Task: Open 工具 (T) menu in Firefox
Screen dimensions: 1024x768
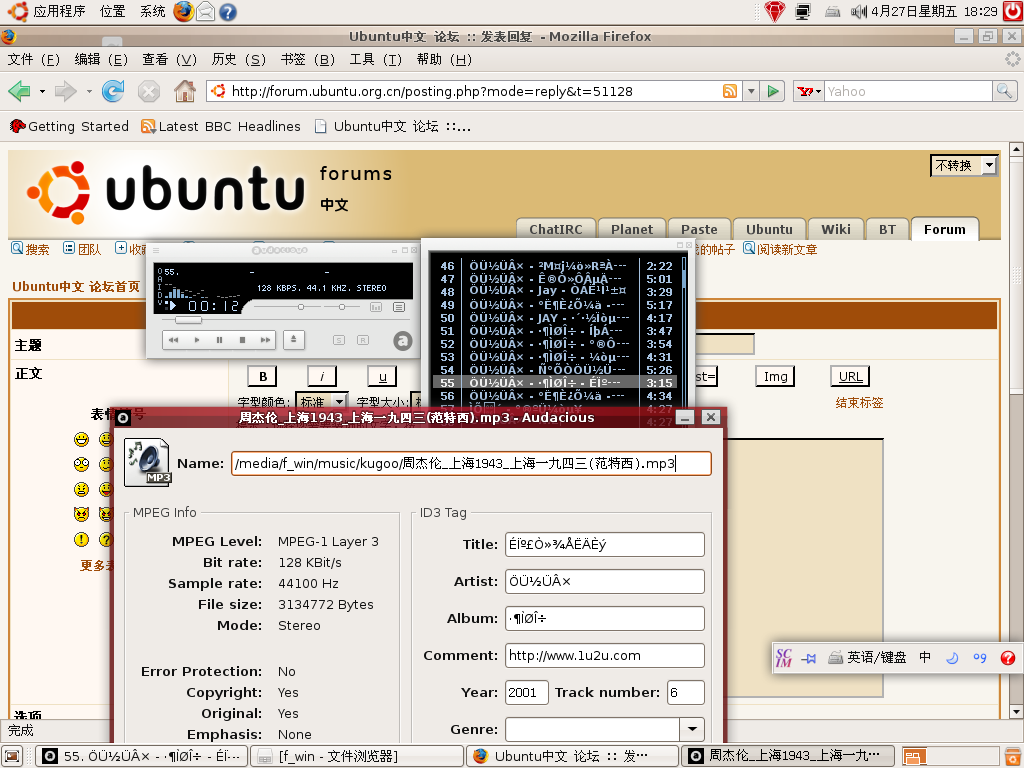Action: tap(376, 59)
